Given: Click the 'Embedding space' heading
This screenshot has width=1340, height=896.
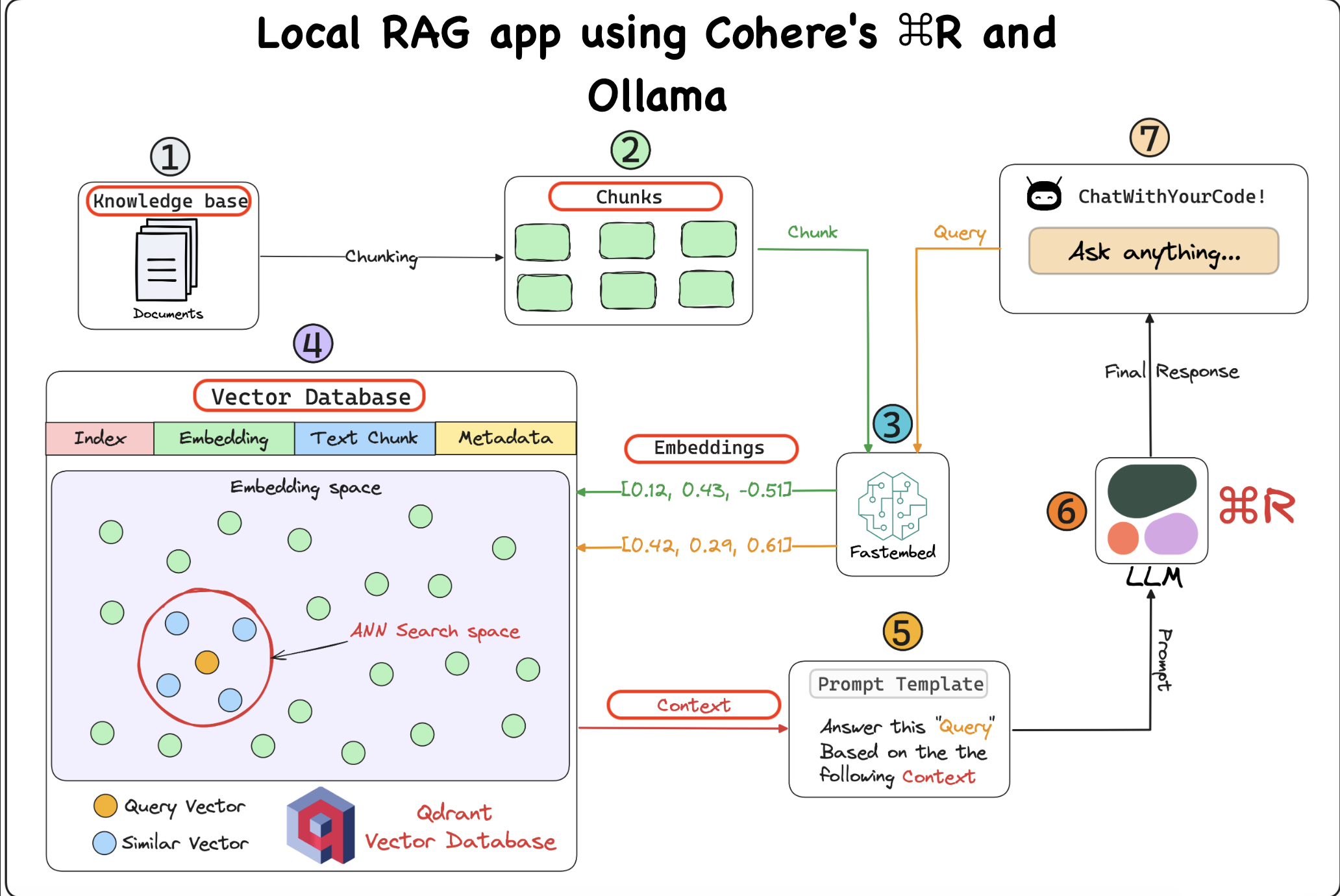Looking at the screenshot, I should point(306,488).
